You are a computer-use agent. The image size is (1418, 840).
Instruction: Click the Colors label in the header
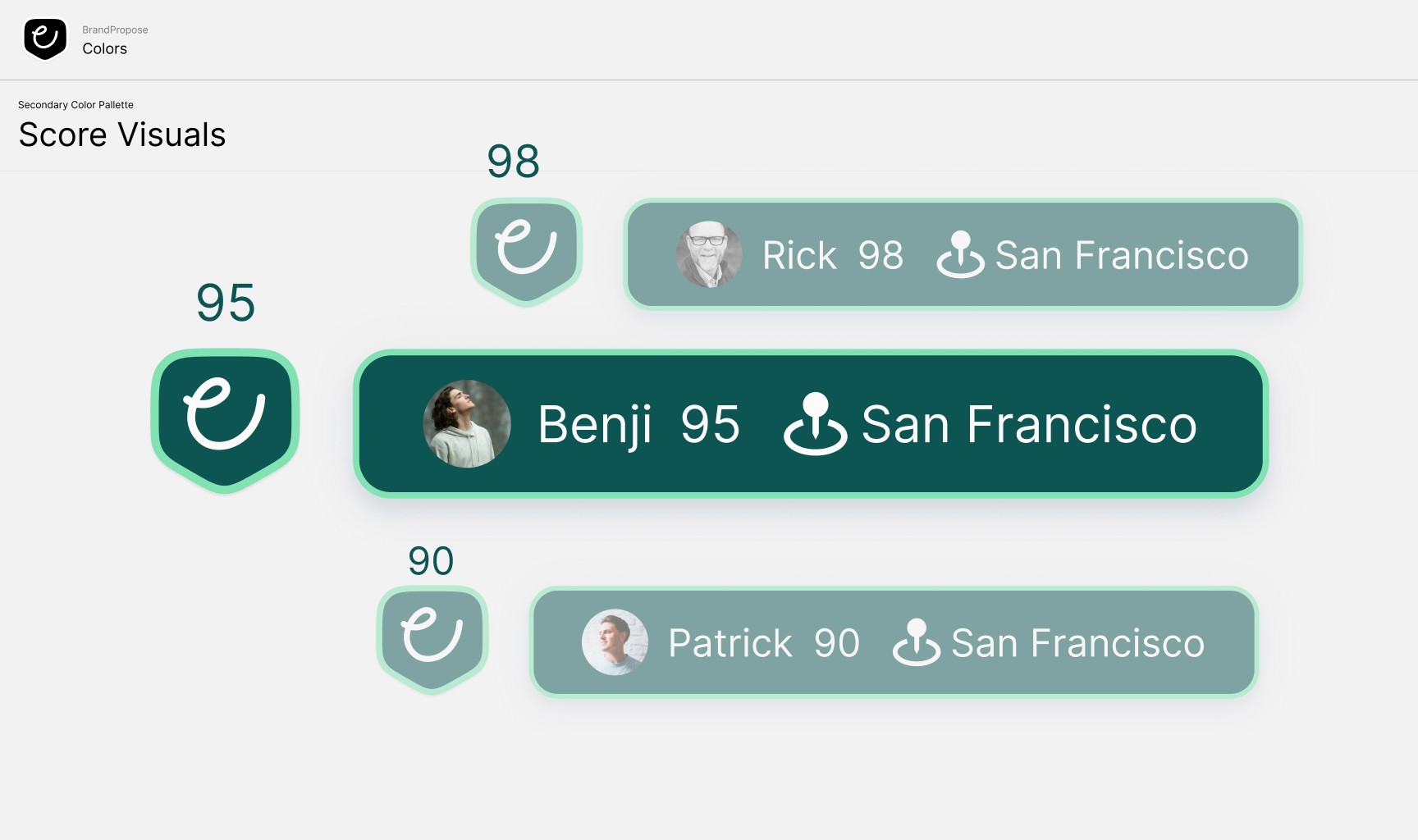point(104,48)
